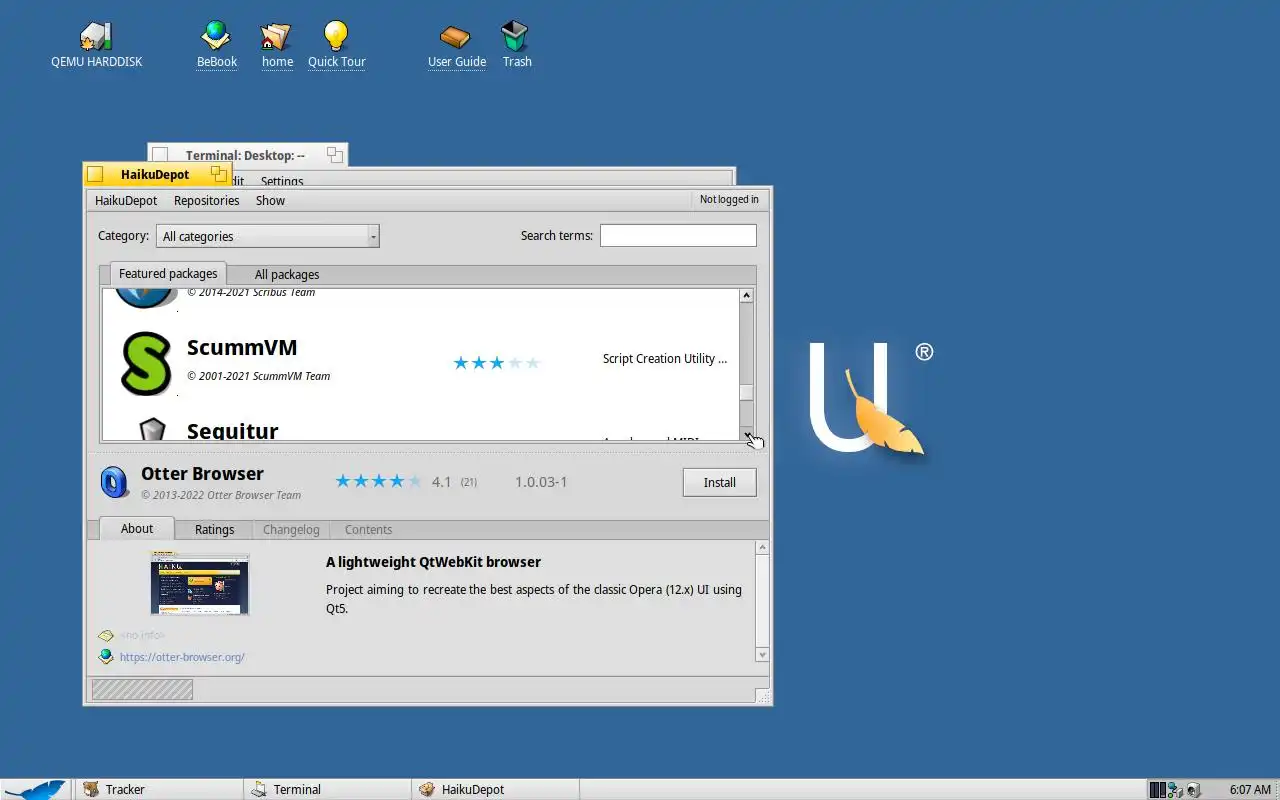Select the Changelog tab

coord(291,530)
